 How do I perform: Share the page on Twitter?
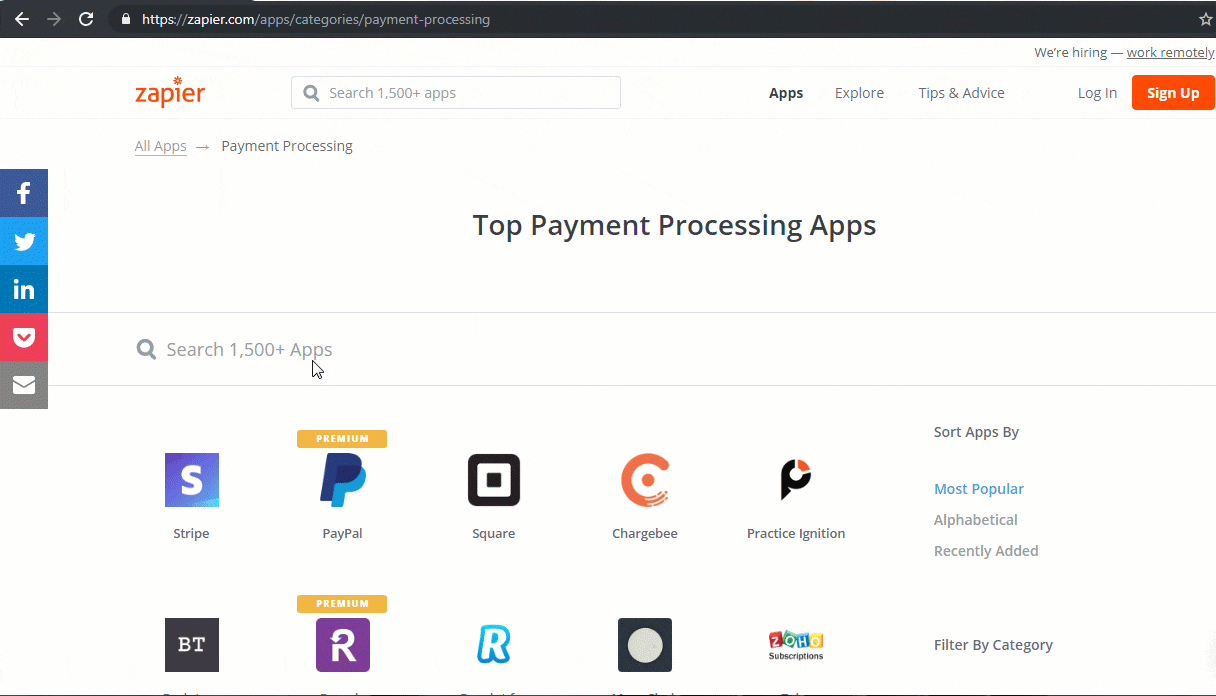point(24,241)
